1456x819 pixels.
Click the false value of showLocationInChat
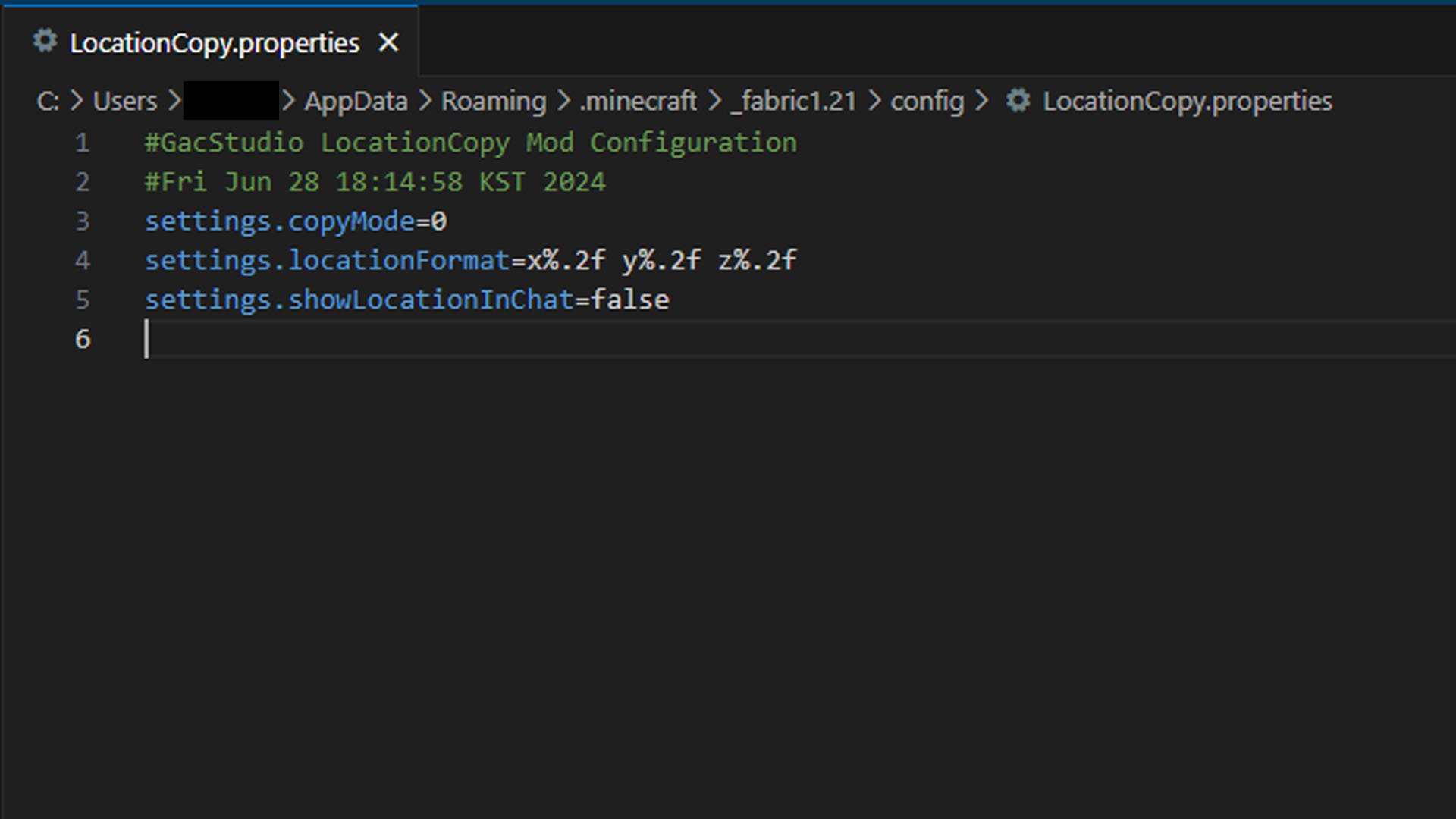click(630, 300)
